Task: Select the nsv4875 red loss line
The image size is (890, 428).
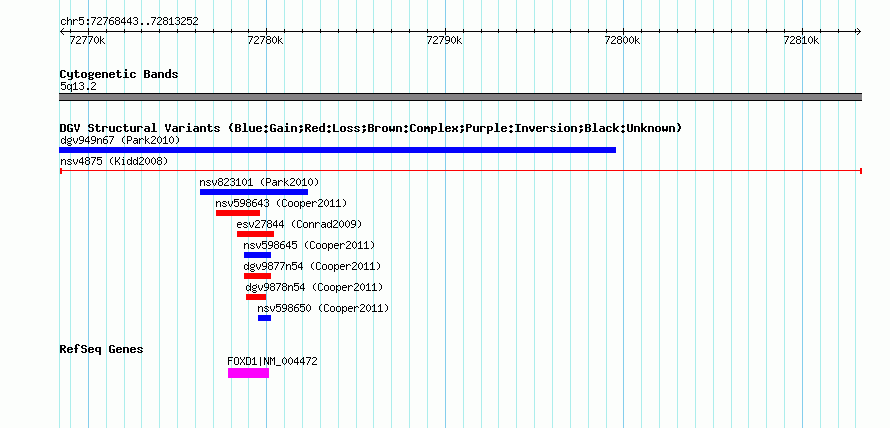Action: tap(461, 170)
